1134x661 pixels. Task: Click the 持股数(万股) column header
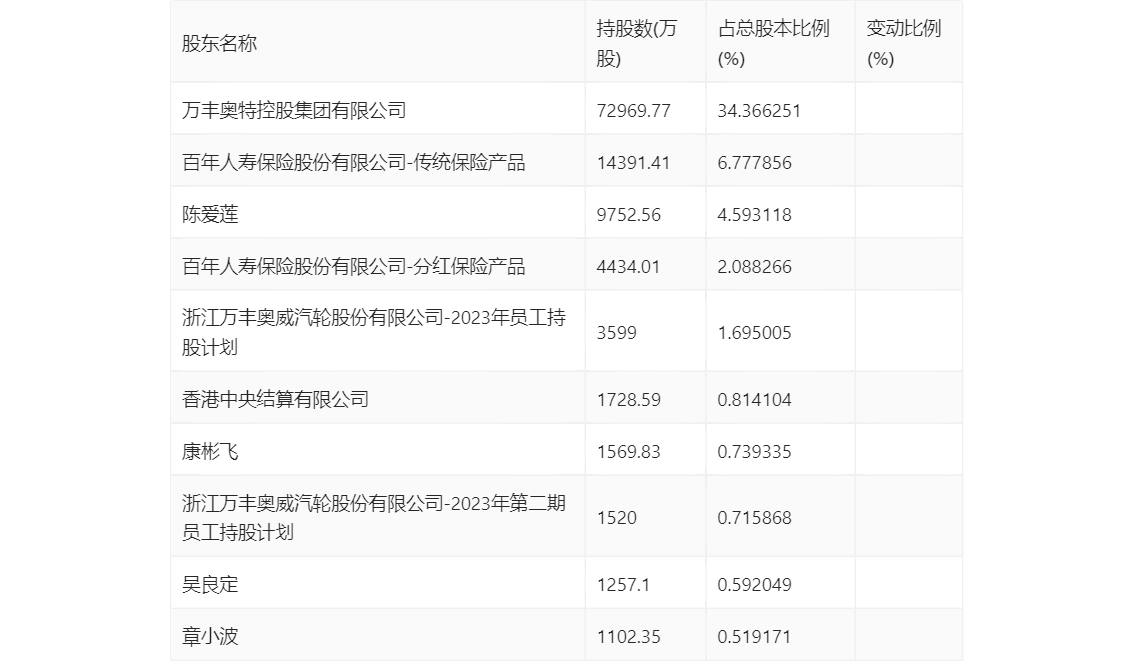[636, 43]
